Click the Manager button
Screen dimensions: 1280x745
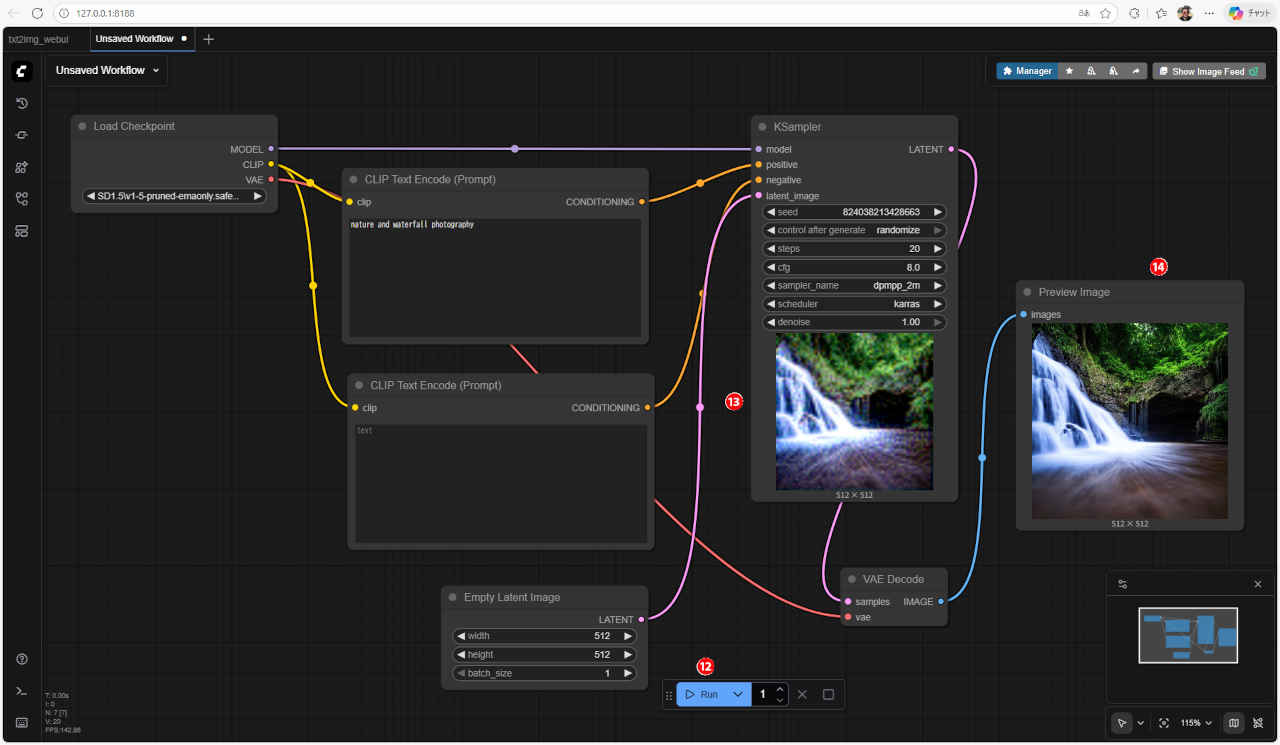(1027, 71)
